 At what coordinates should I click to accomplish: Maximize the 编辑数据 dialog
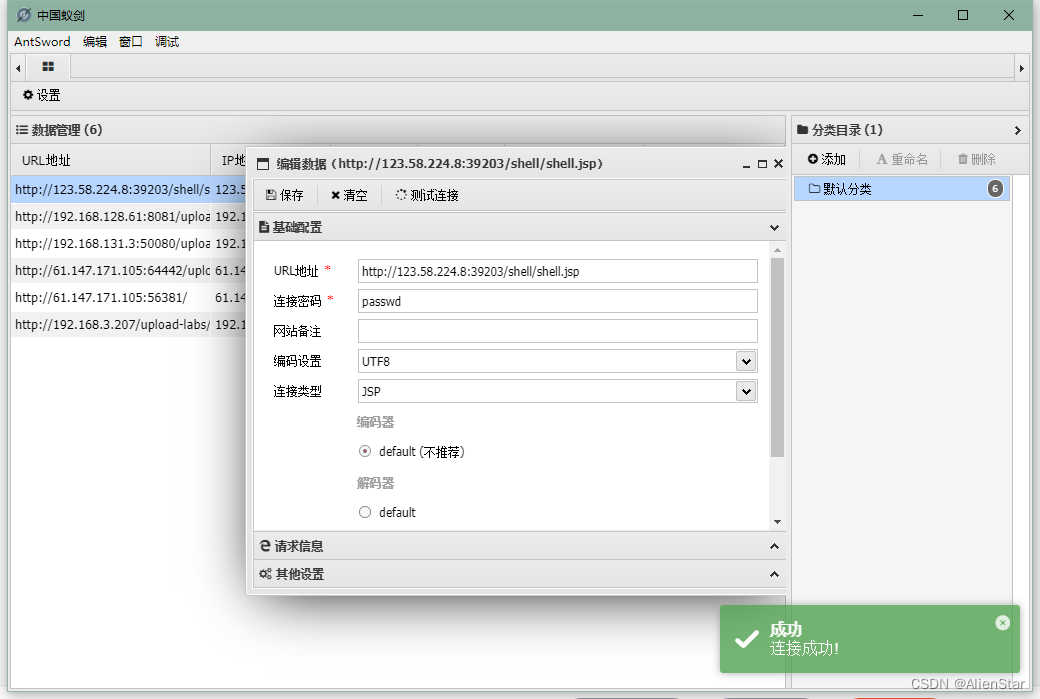(x=762, y=164)
